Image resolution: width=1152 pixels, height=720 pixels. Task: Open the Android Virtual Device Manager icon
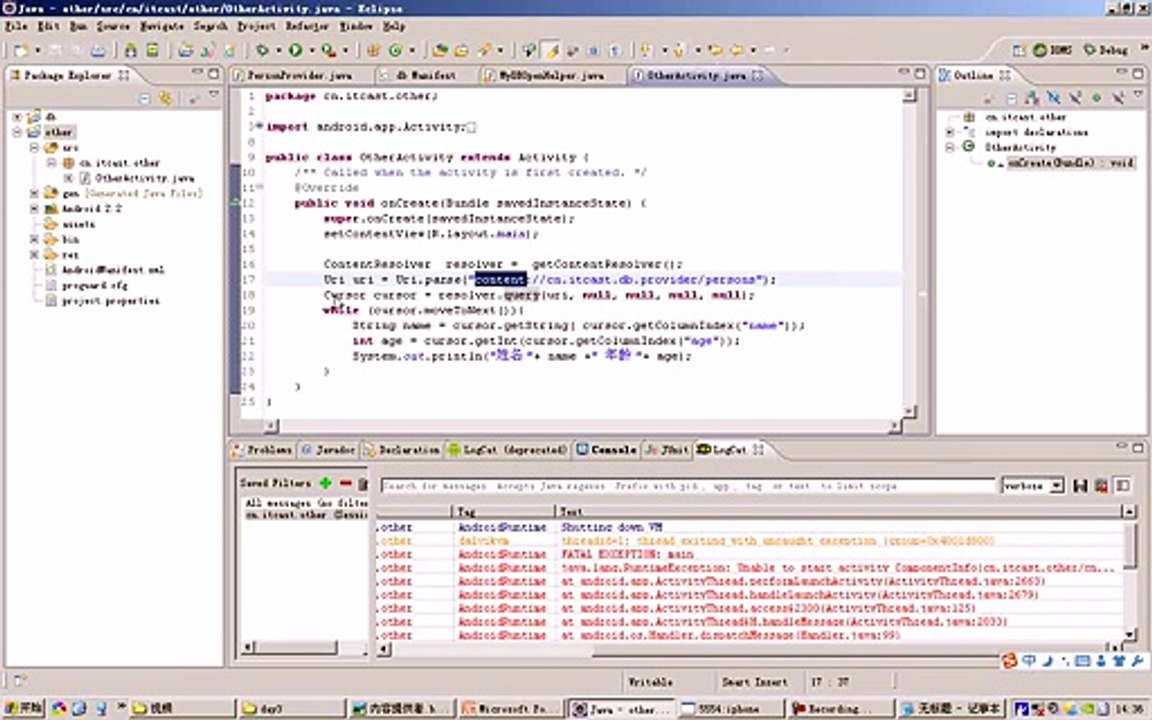point(152,50)
